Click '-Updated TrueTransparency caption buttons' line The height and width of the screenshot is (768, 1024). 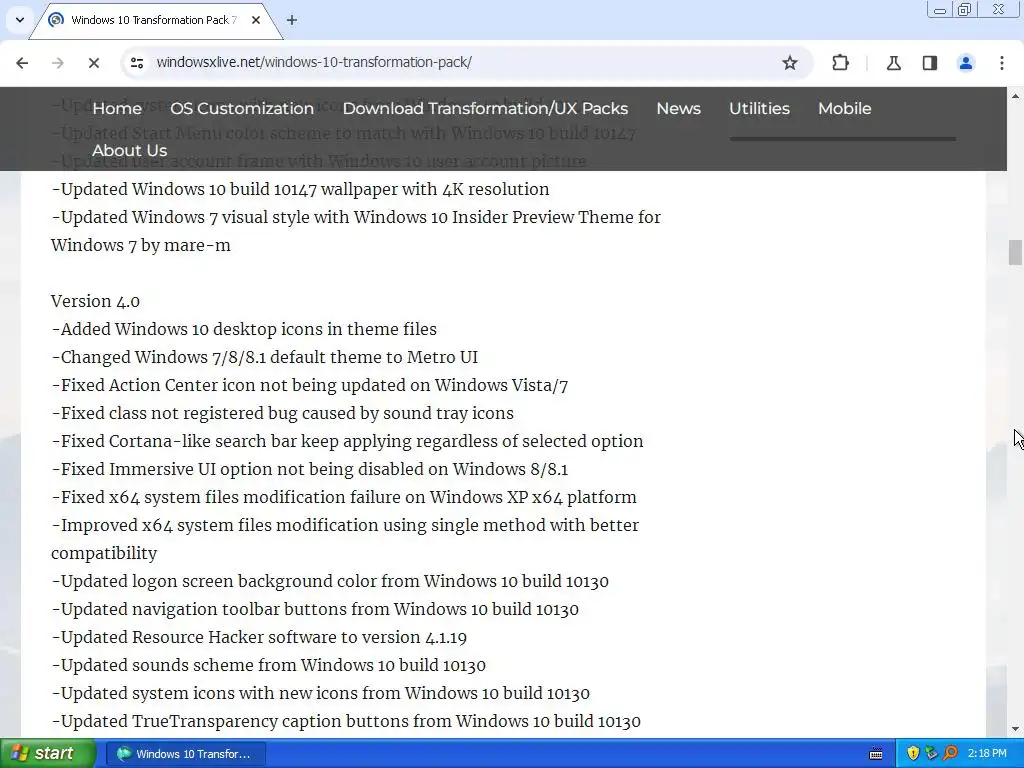pyautogui.click(x=346, y=722)
